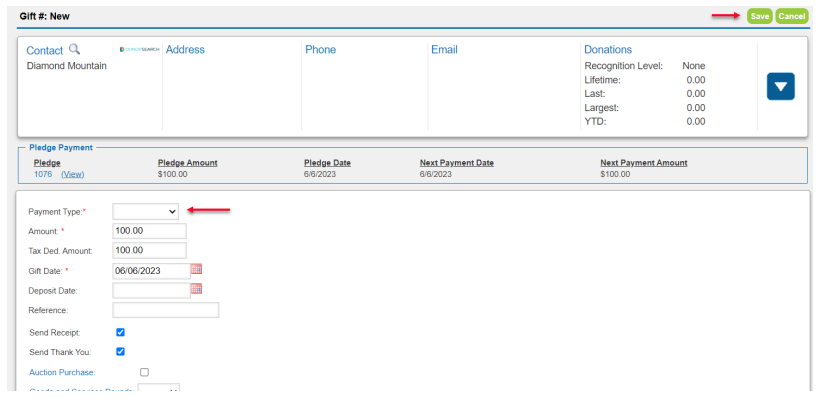
Task: Click the Gift Date input field
Action: click(152, 271)
